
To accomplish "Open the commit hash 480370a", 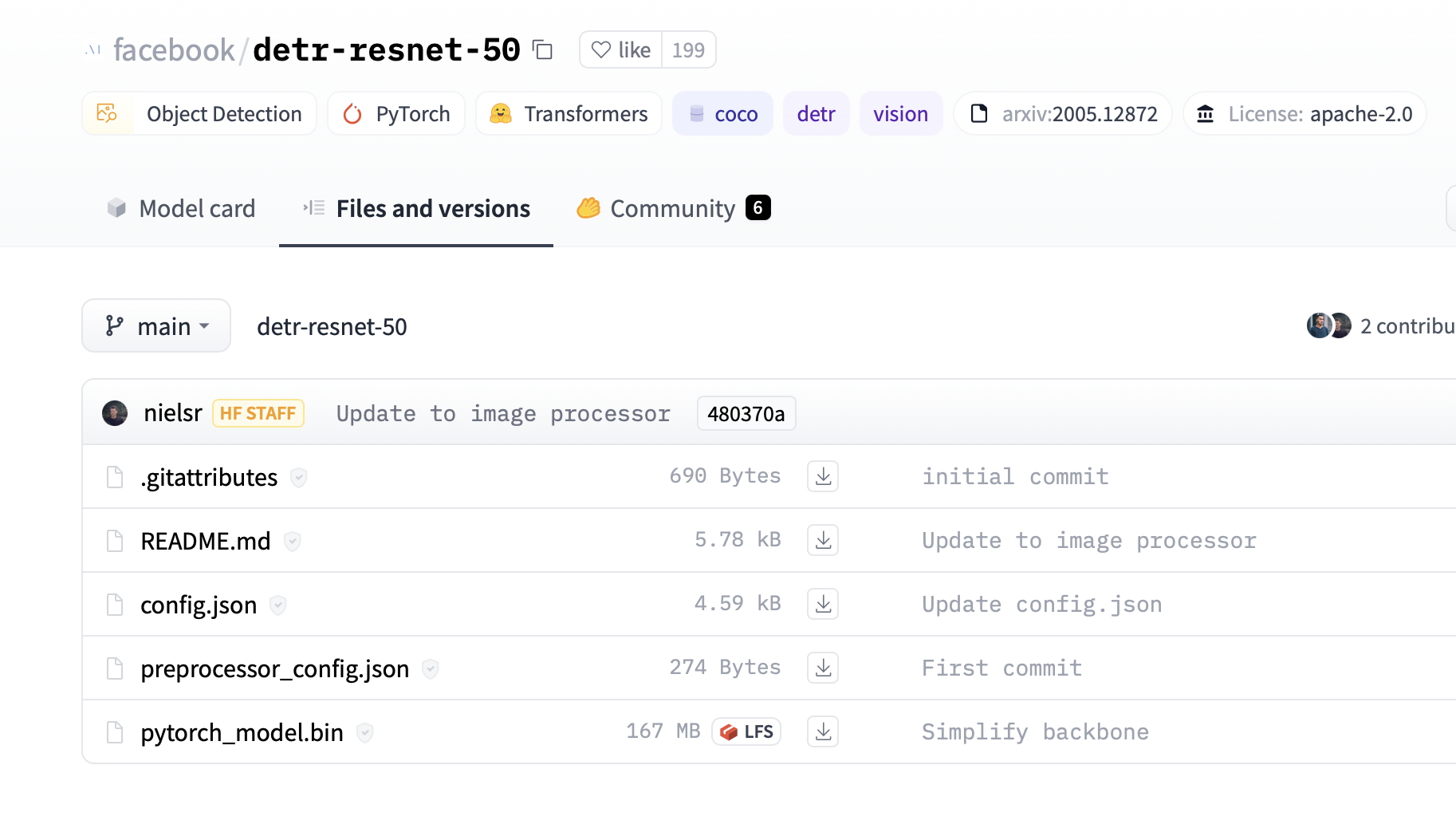I will click(x=746, y=413).
